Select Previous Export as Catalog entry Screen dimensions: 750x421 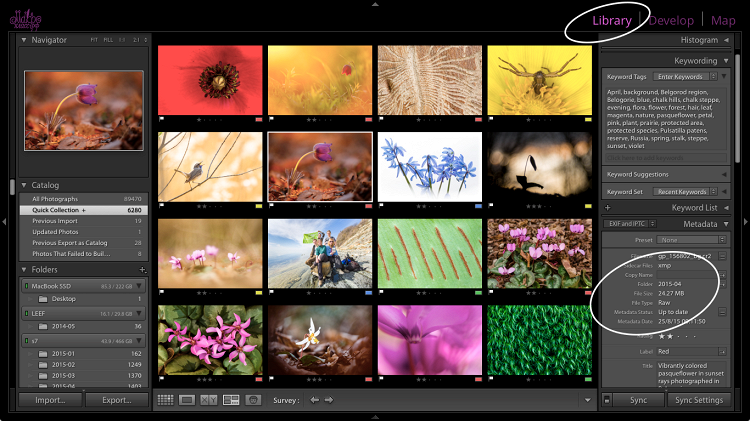coord(84,243)
